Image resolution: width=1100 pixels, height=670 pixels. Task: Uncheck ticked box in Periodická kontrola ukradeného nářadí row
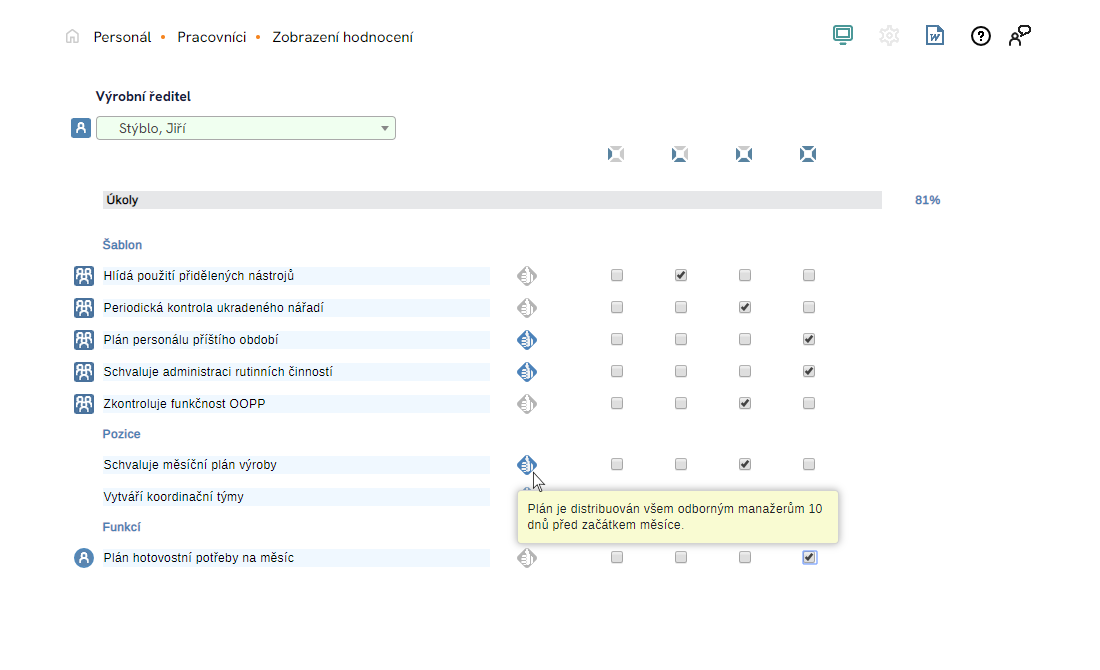[x=745, y=307]
